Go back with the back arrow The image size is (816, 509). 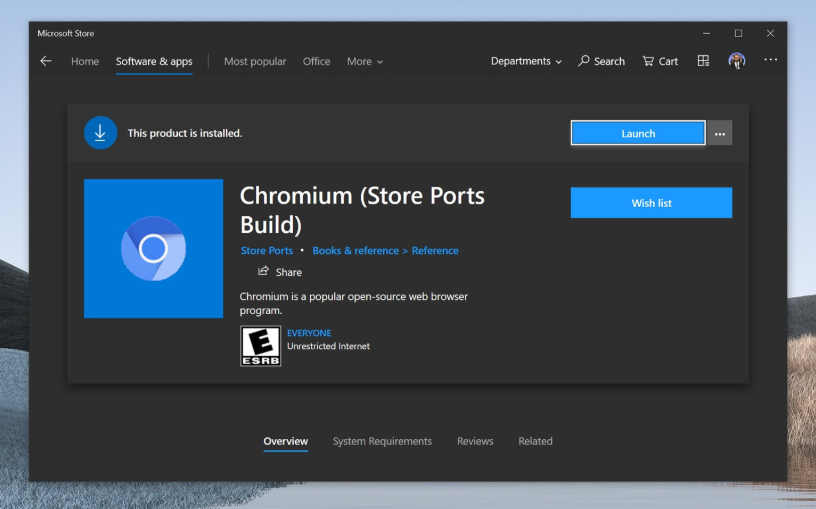(46, 61)
